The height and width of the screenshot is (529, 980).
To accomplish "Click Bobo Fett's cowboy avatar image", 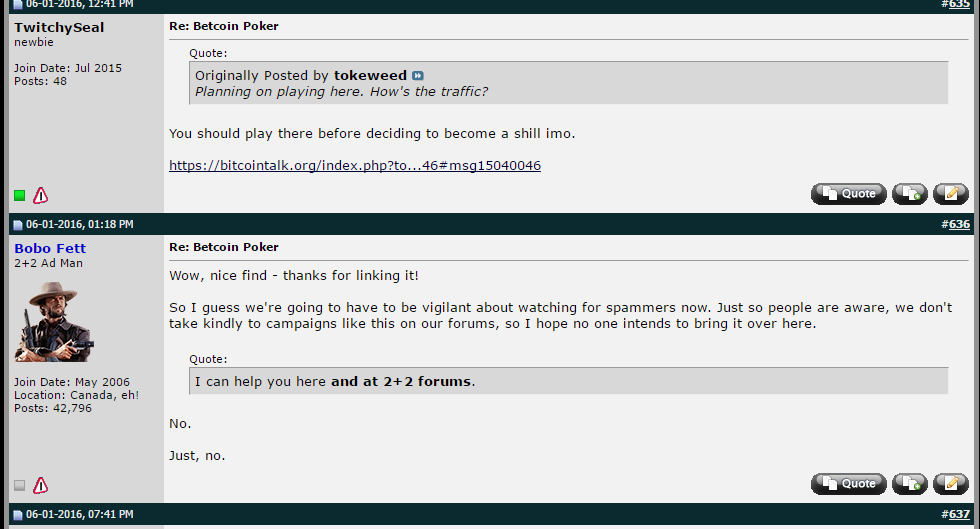I will click(54, 322).
